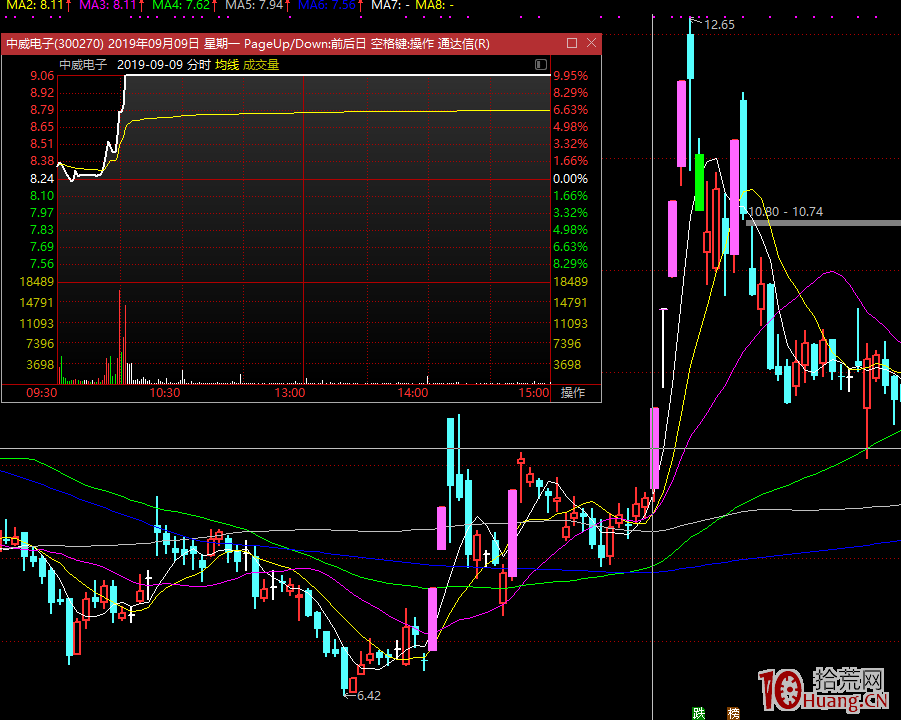Click the right 14791 volume axis label
This screenshot has width=901, height=720.
click(570, 303)
